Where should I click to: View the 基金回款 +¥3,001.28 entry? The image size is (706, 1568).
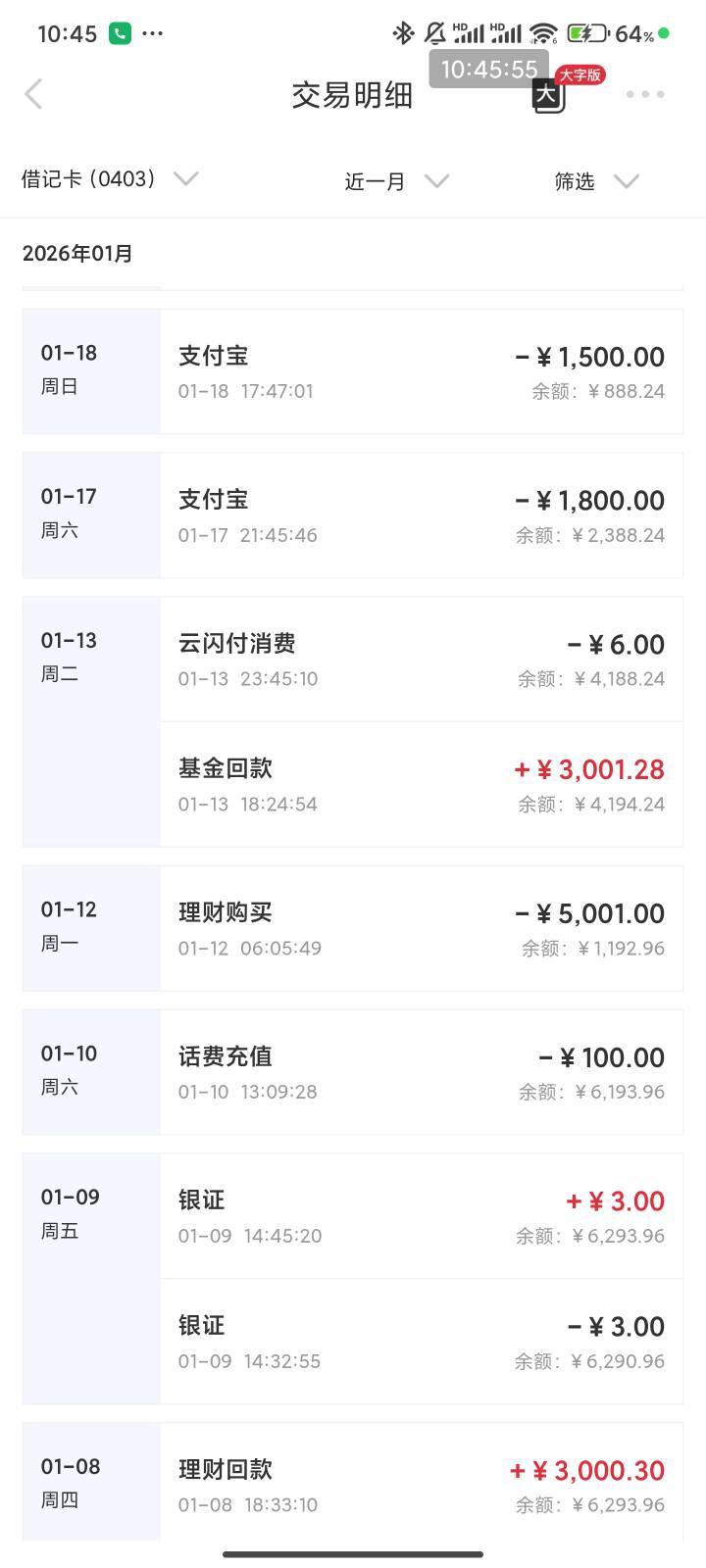click(422, 785)
